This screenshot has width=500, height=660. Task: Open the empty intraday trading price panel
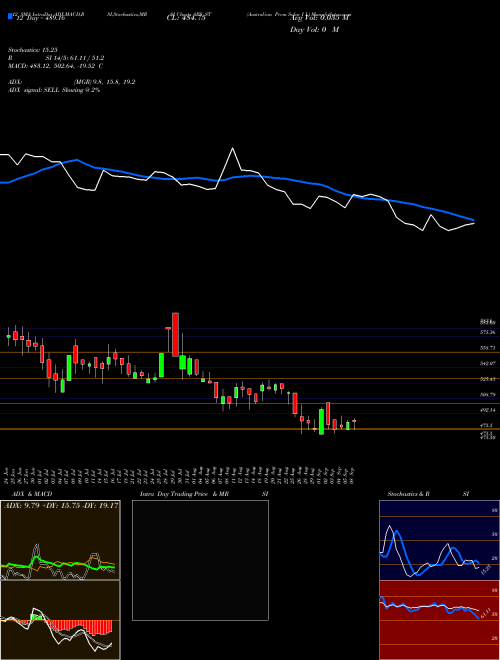click(x=200, y=560)
